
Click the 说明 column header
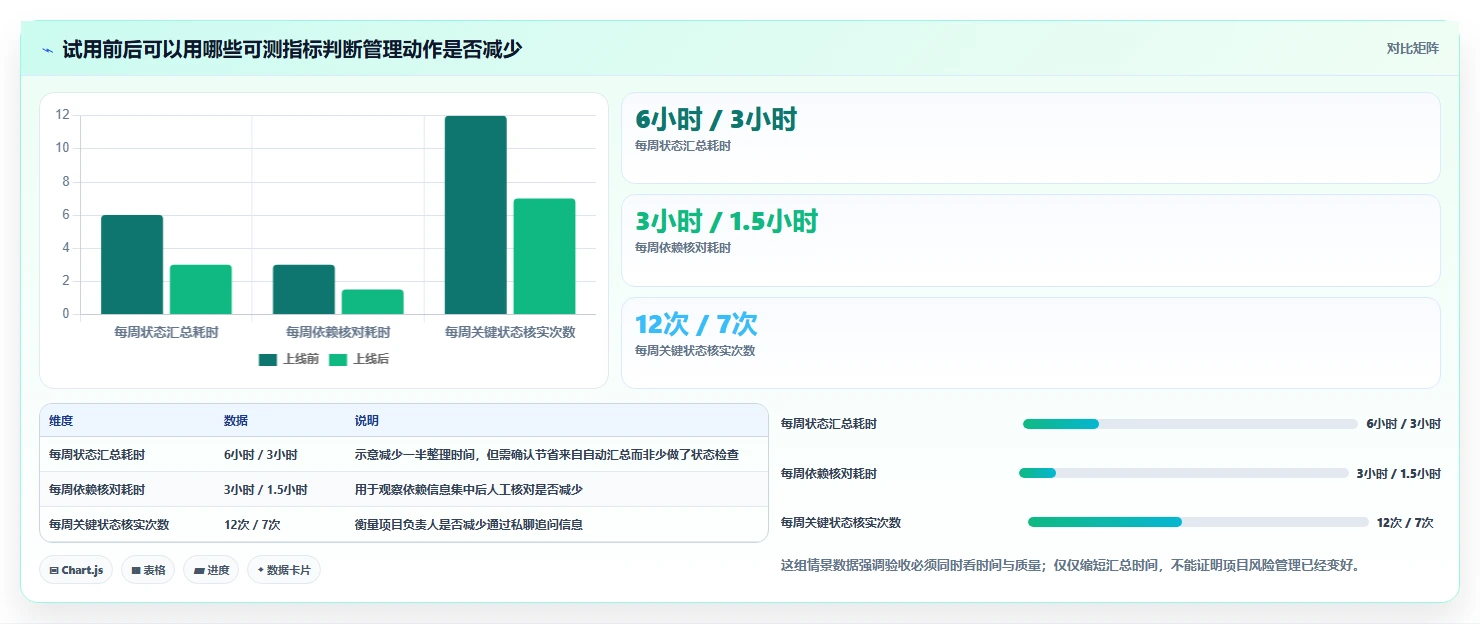[x=367, y=421]
